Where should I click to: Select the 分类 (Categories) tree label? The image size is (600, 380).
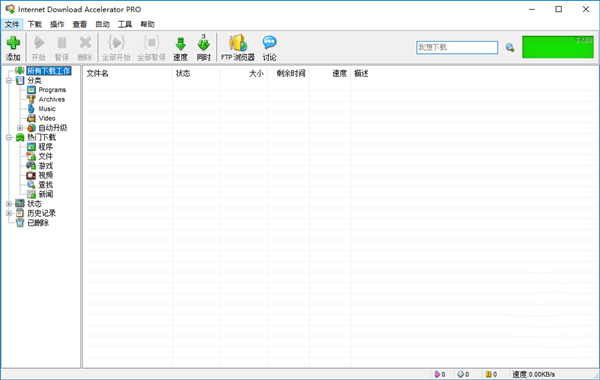(34, 80)
